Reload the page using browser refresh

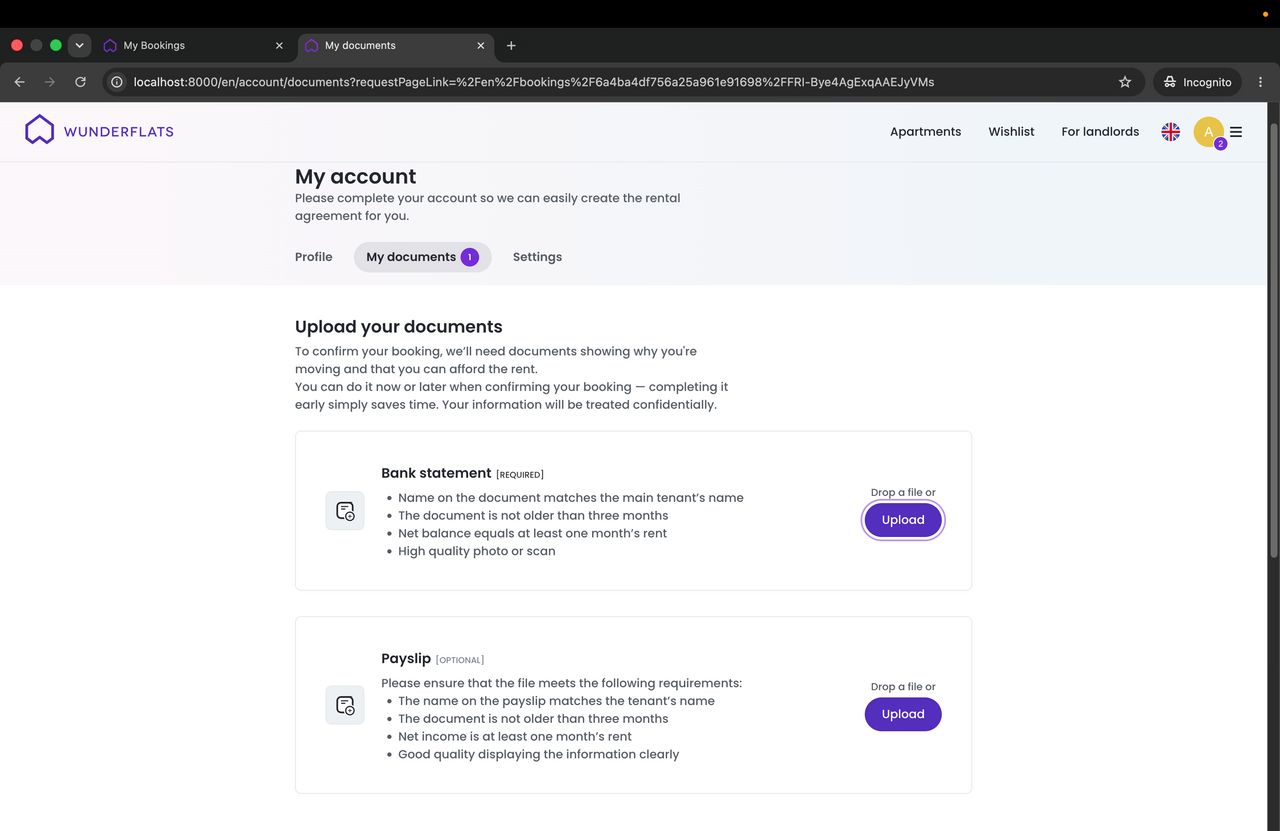click(x=80, y=82)
